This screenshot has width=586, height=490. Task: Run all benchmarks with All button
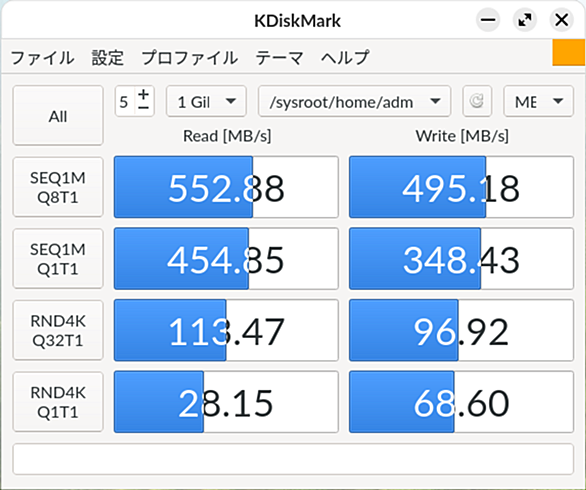[58, 115]
